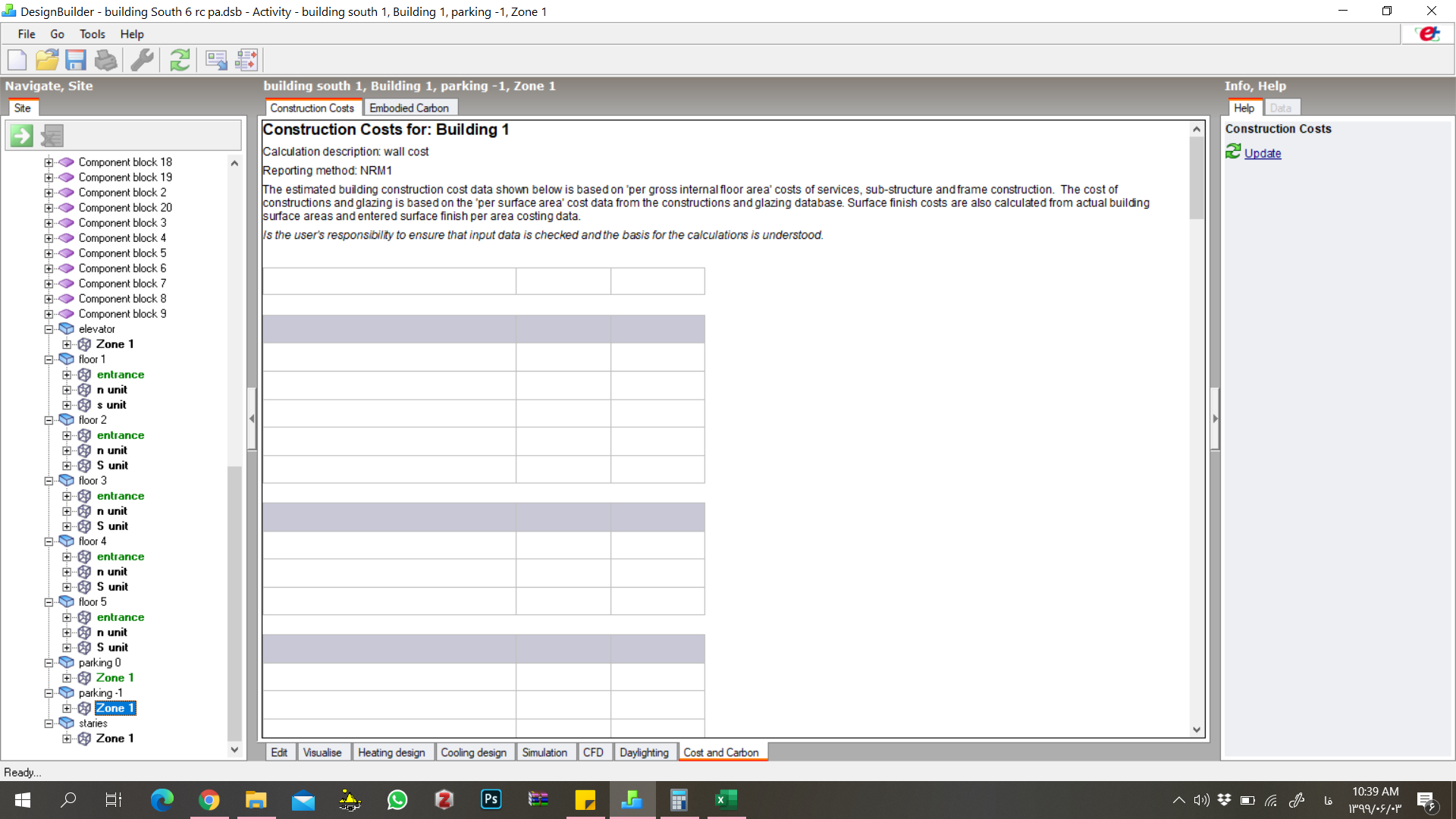Click the clipboard icon in navigator panel

pos(52,136)
